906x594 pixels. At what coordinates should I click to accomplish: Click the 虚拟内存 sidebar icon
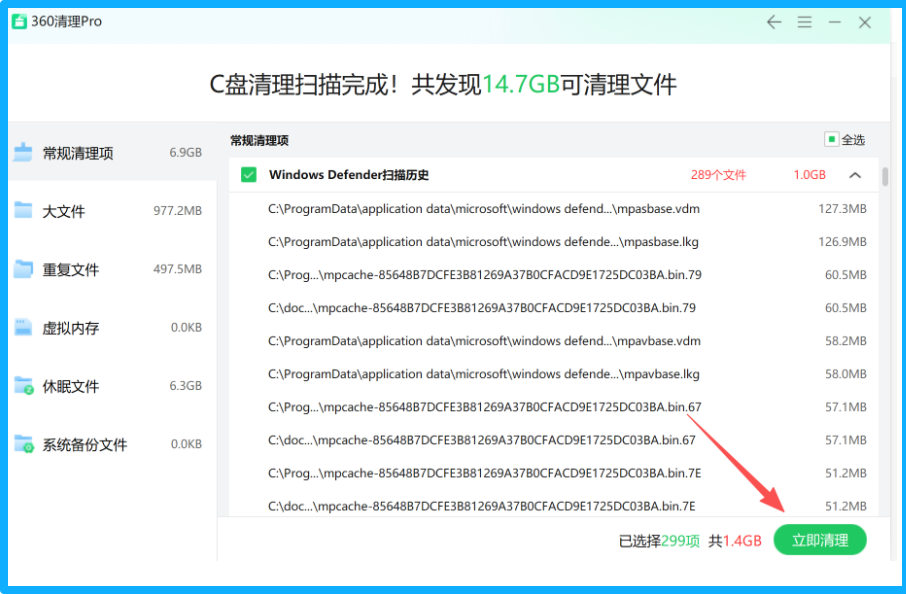(23, 327)
